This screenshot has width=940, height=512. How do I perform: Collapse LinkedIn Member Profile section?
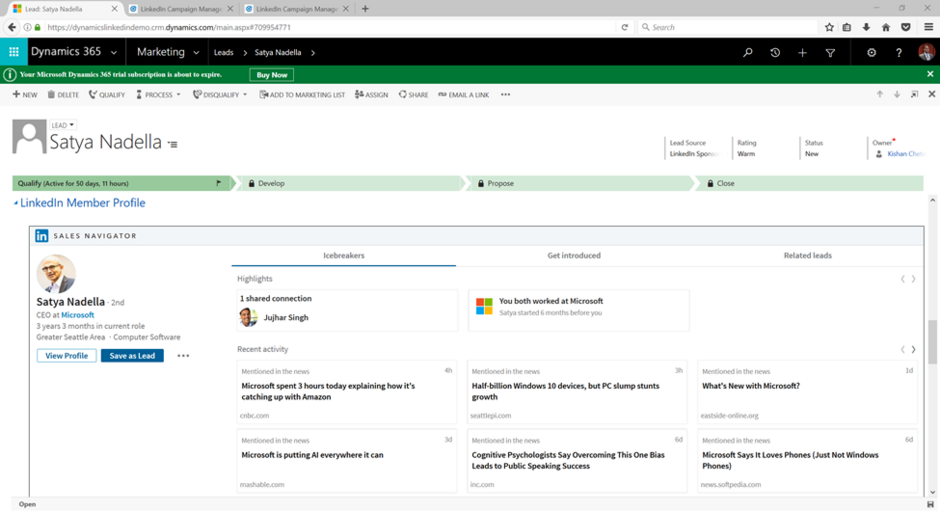point(16,203)
